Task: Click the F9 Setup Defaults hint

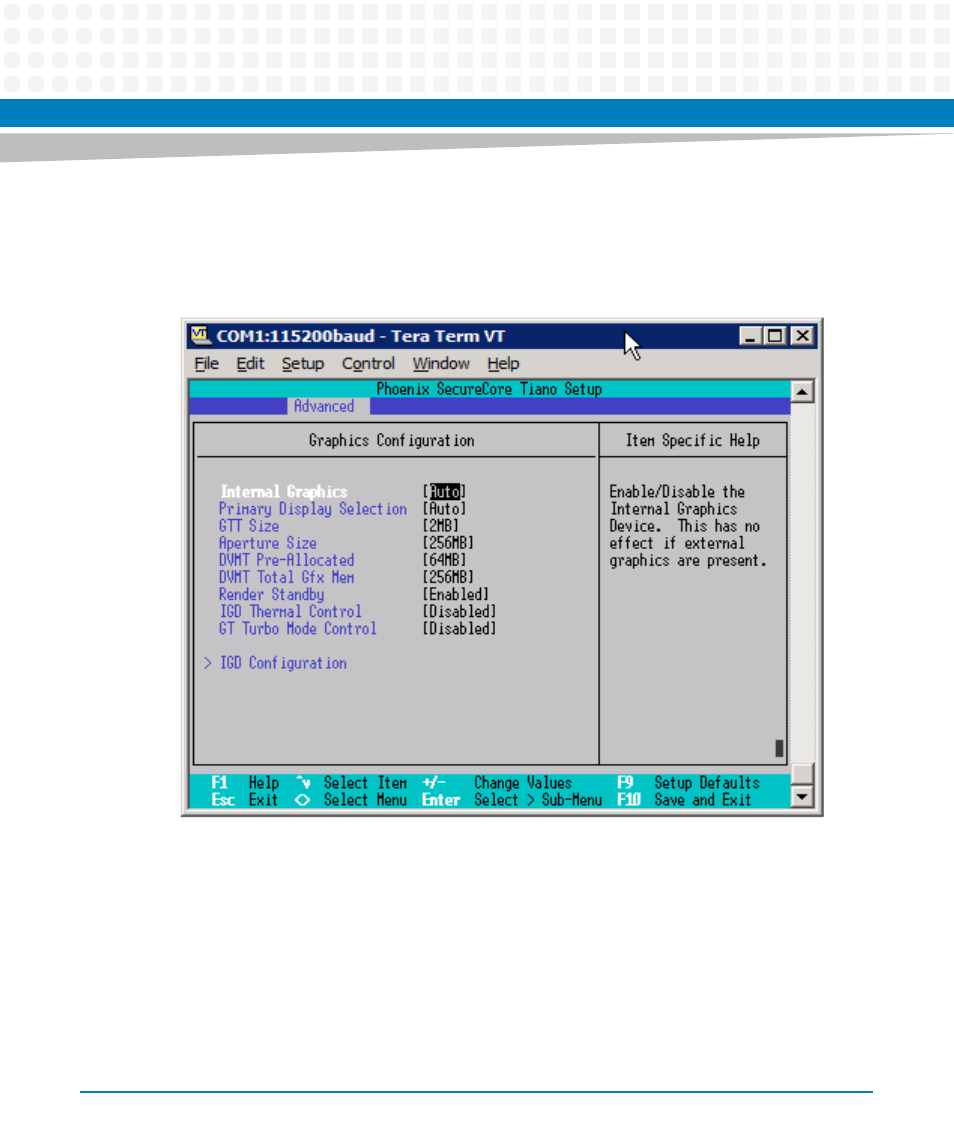Action: pos(689,783)
